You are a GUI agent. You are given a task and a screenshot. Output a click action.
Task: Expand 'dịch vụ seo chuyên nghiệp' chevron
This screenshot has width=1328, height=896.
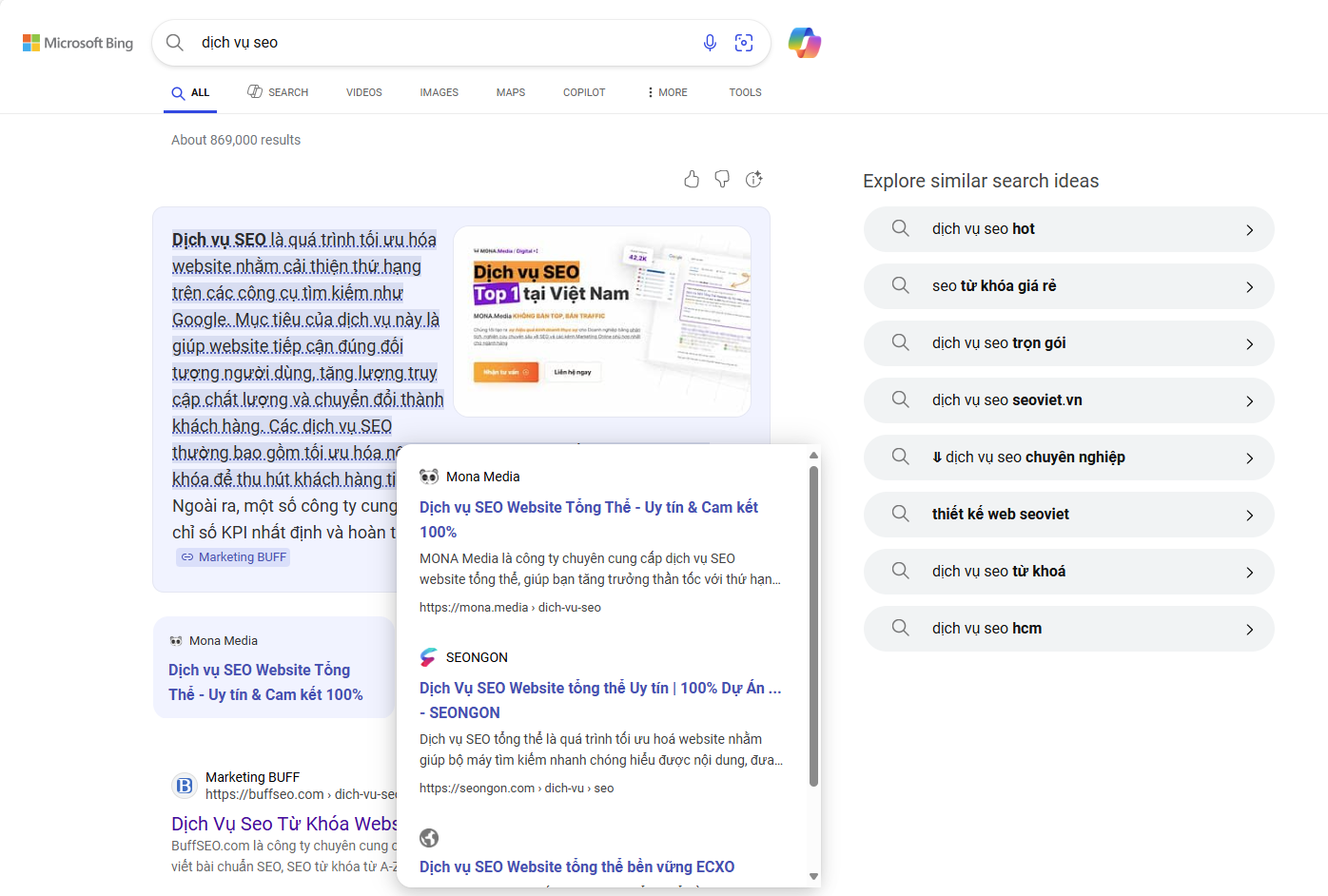[1250, 458]
